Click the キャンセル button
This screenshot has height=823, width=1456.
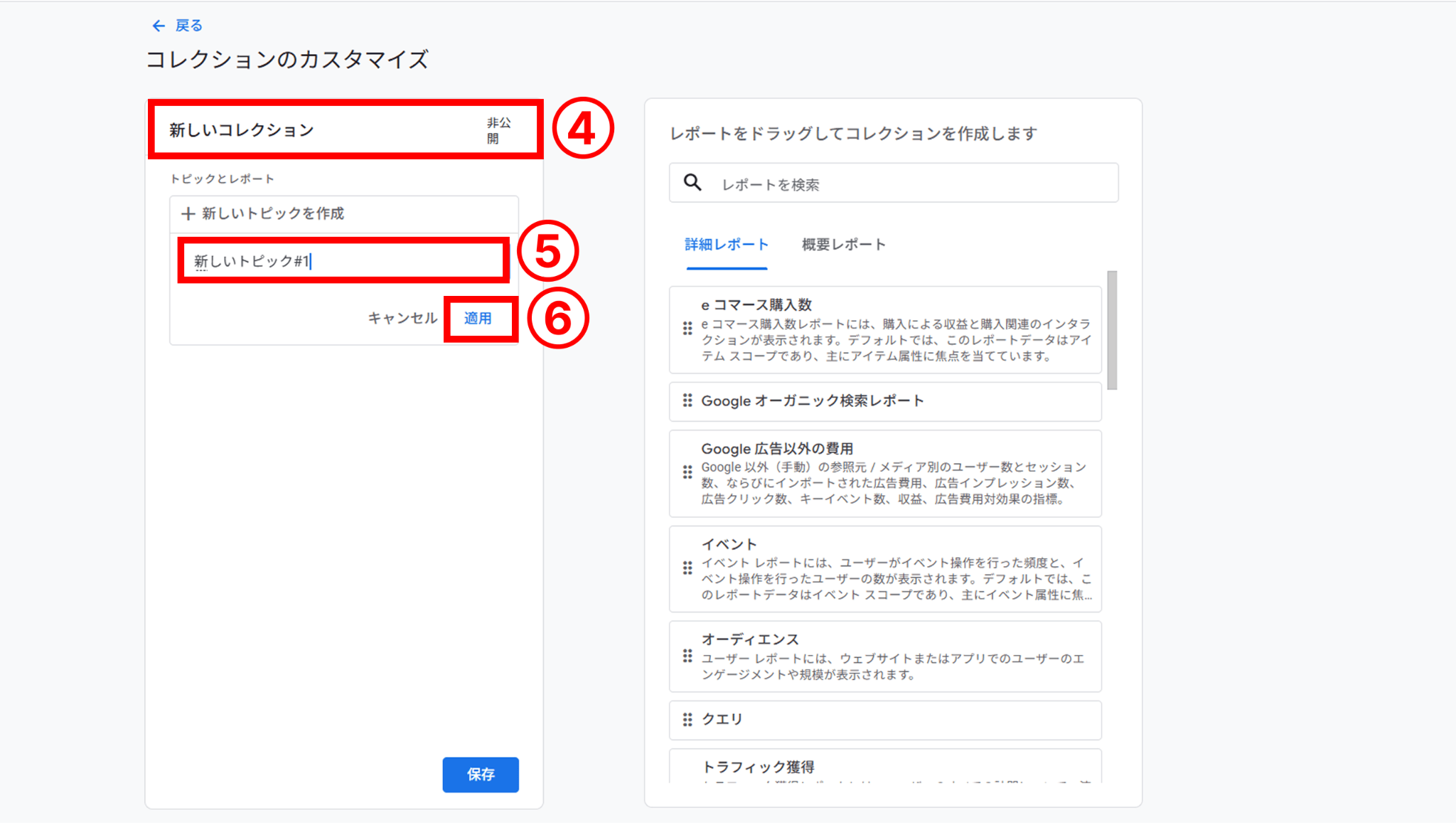coord(402,318)
